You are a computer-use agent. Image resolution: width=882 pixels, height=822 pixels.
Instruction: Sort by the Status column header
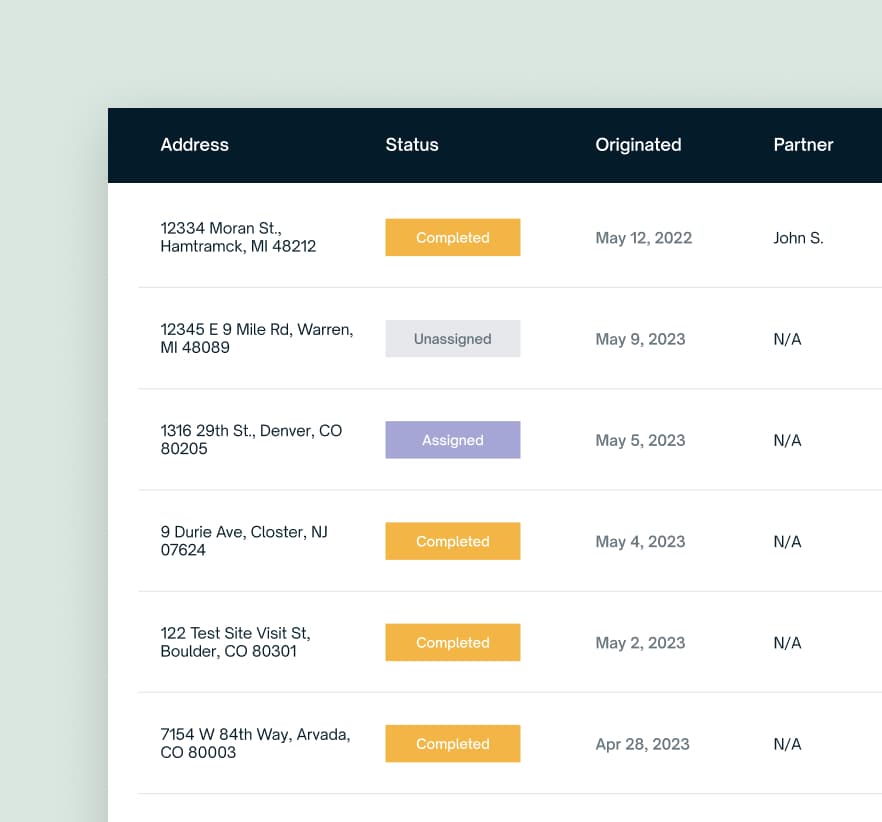point(412,145)
